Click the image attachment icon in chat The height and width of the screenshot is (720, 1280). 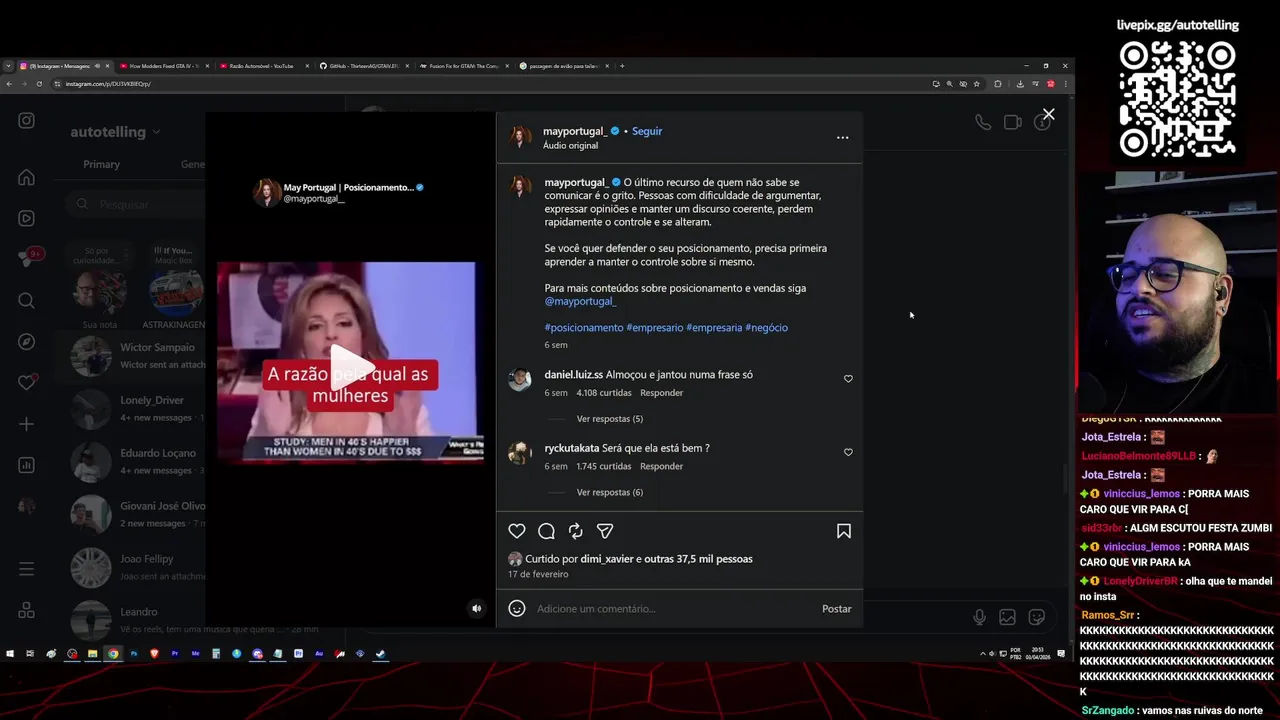click(x=1007, y=617)
